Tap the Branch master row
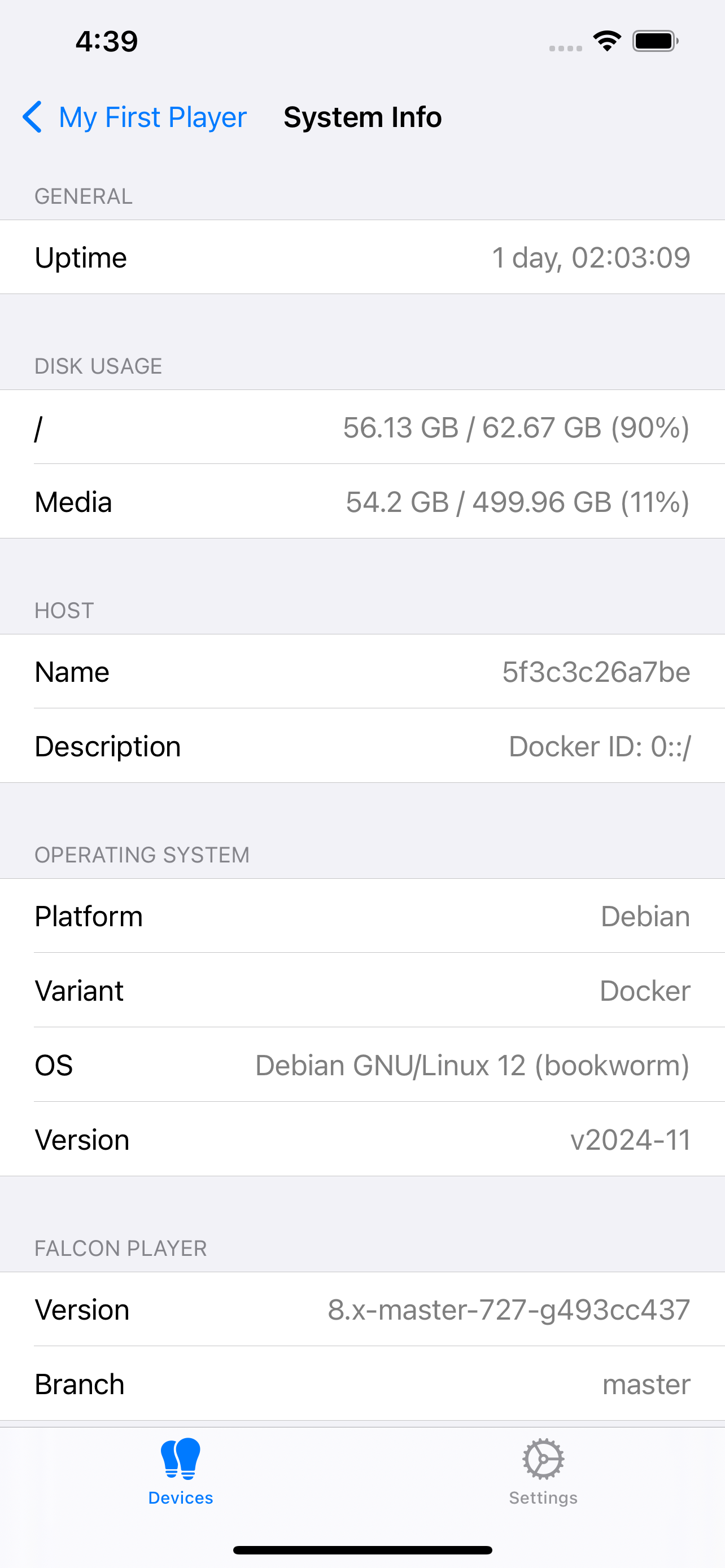 [x=362, y=1383]
